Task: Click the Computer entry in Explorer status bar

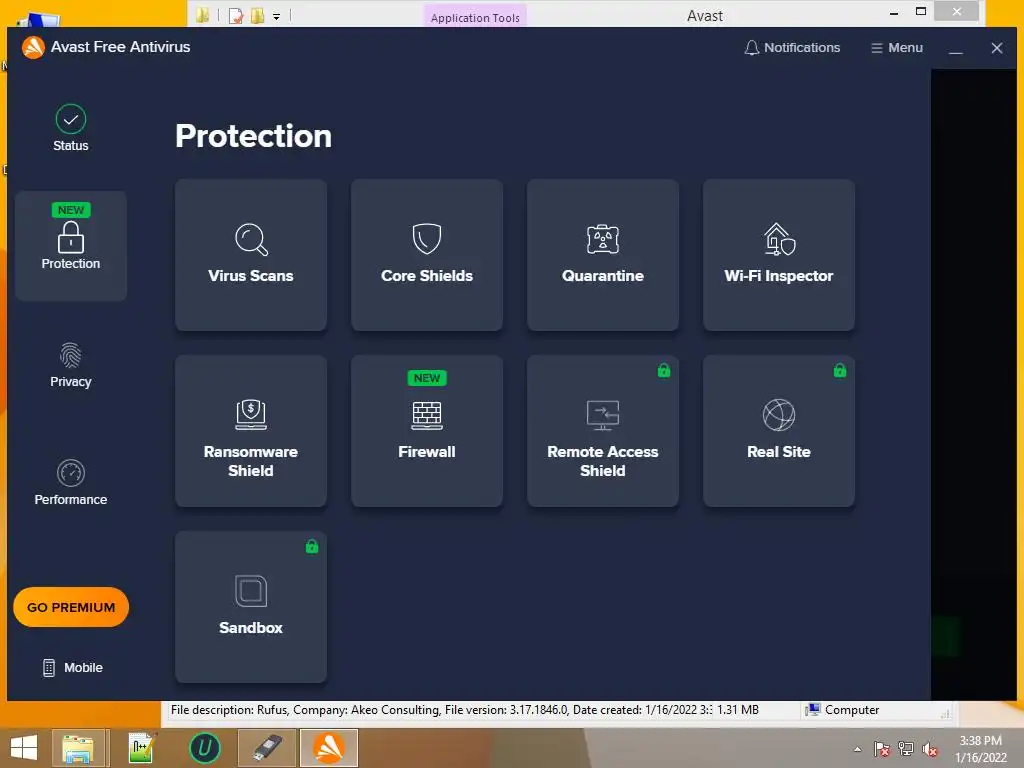Action: (x=842, y=710)
